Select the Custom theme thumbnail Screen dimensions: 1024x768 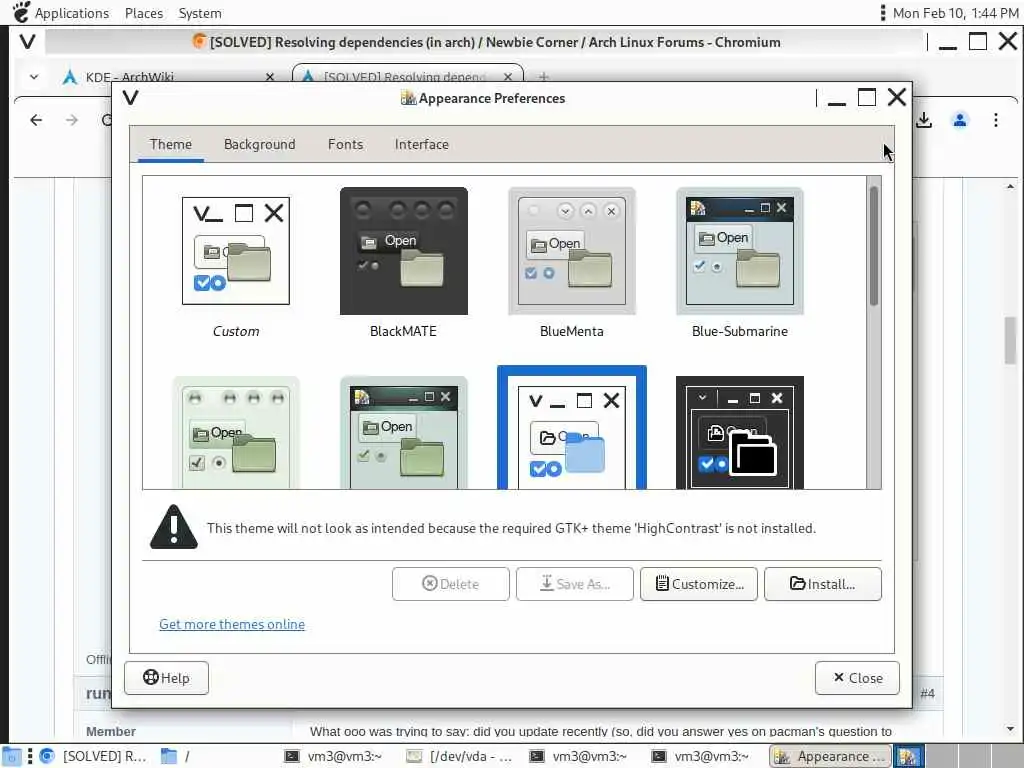pos(236,251)
